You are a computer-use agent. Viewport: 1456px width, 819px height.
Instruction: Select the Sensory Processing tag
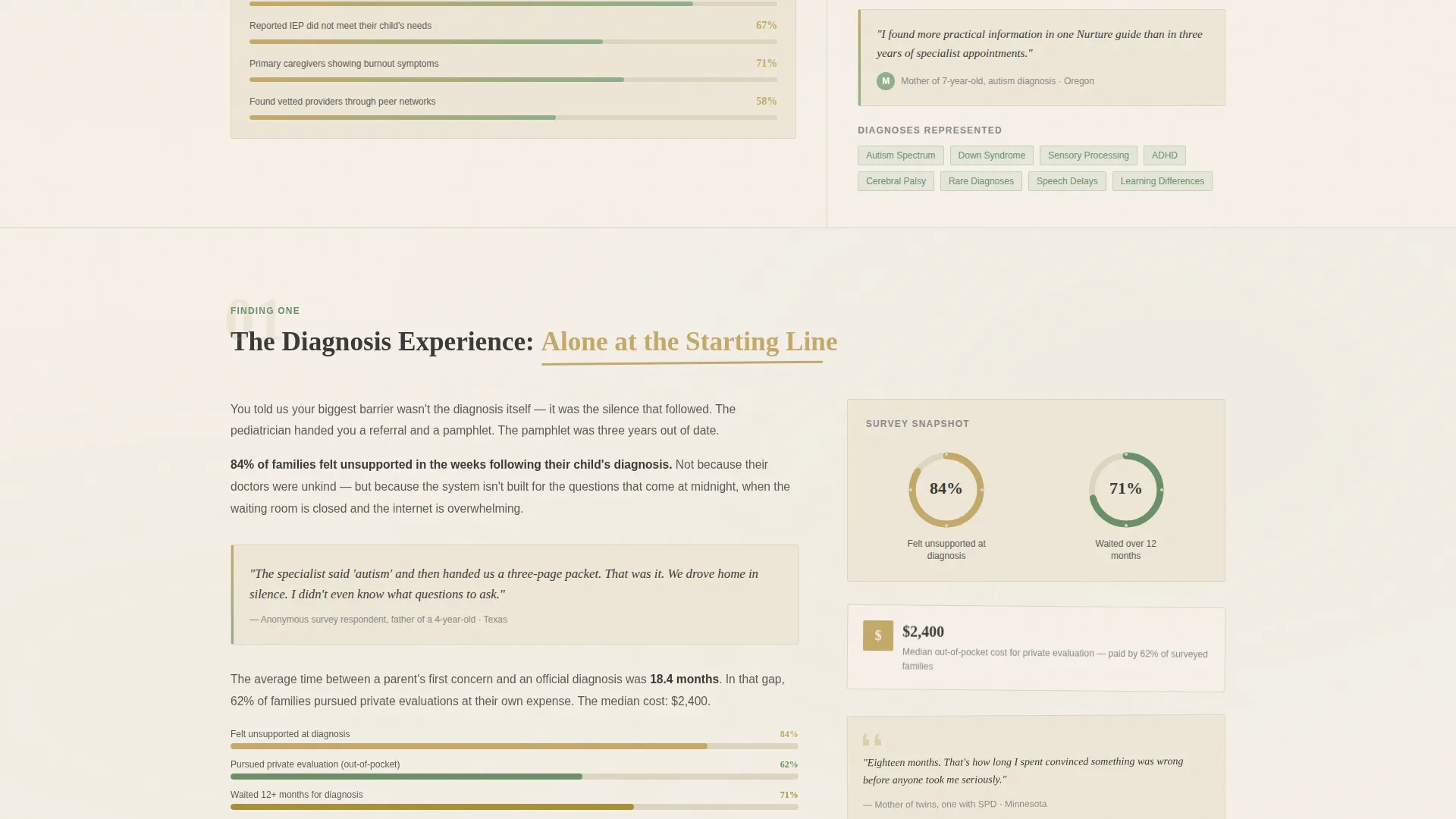[x=1088, y=155]
